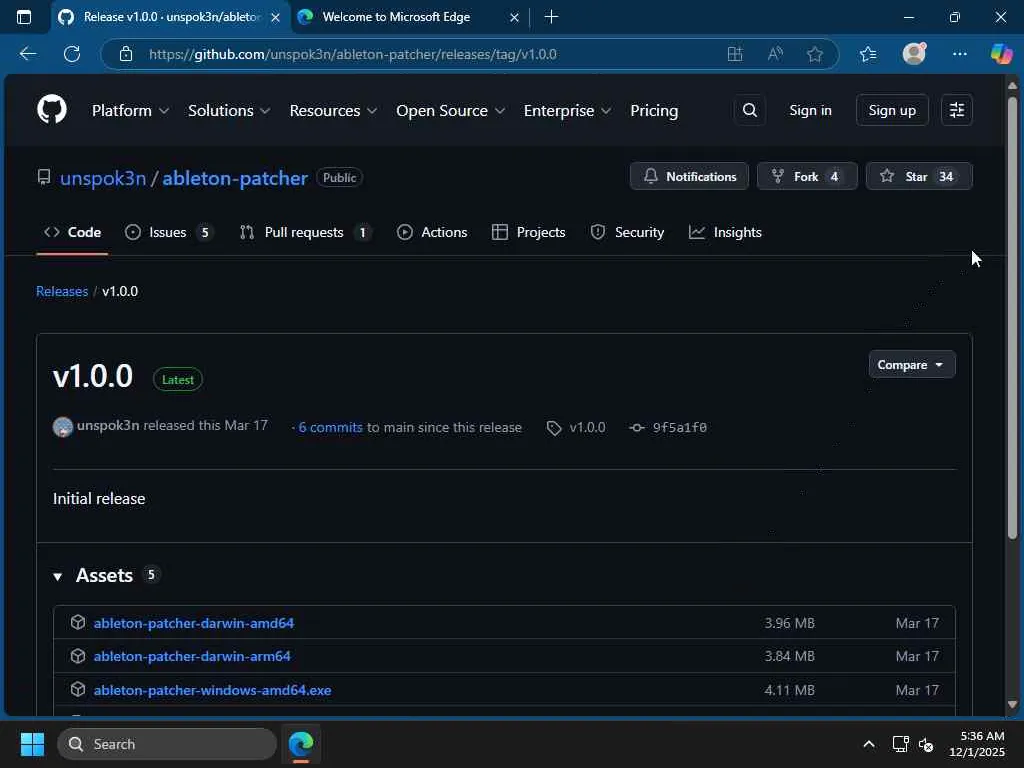
Task: Click the Edge back arrow
Action: 28,54
